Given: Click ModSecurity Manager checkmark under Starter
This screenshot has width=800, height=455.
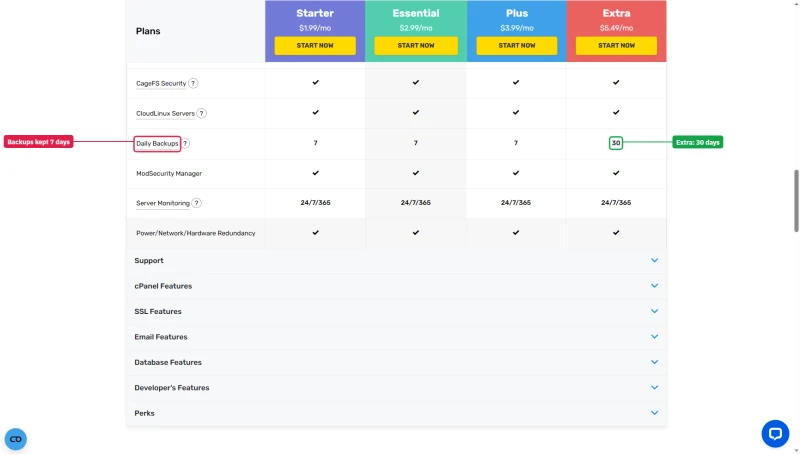Looking at the screenshot, I should pyautogui.click(x=315, y=173).
